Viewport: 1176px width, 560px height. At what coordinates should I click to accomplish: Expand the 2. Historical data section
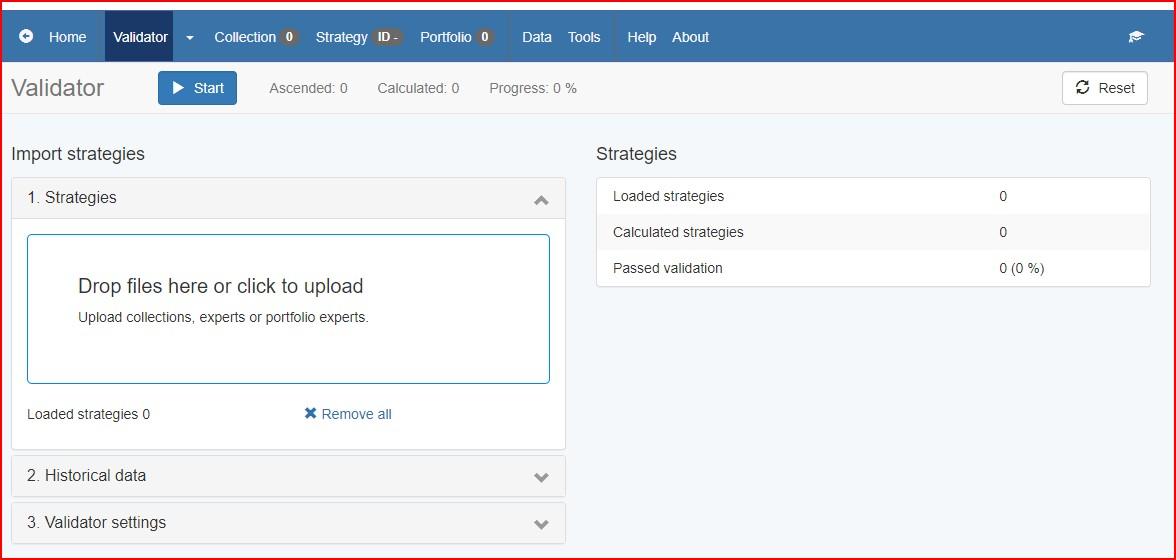tap(288, 476)
